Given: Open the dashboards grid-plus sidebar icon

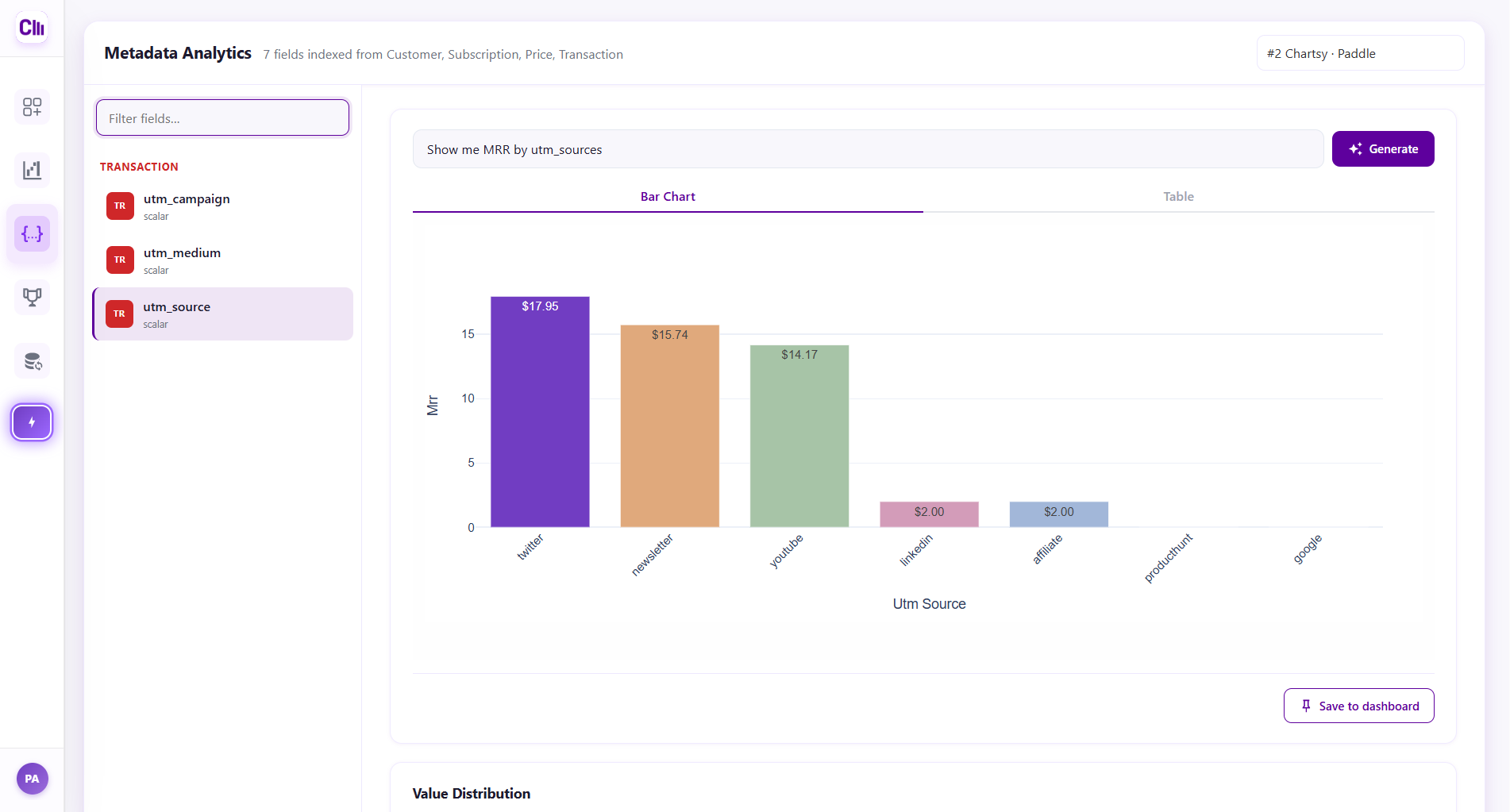Looking at the screenshot, I should 32,107.
